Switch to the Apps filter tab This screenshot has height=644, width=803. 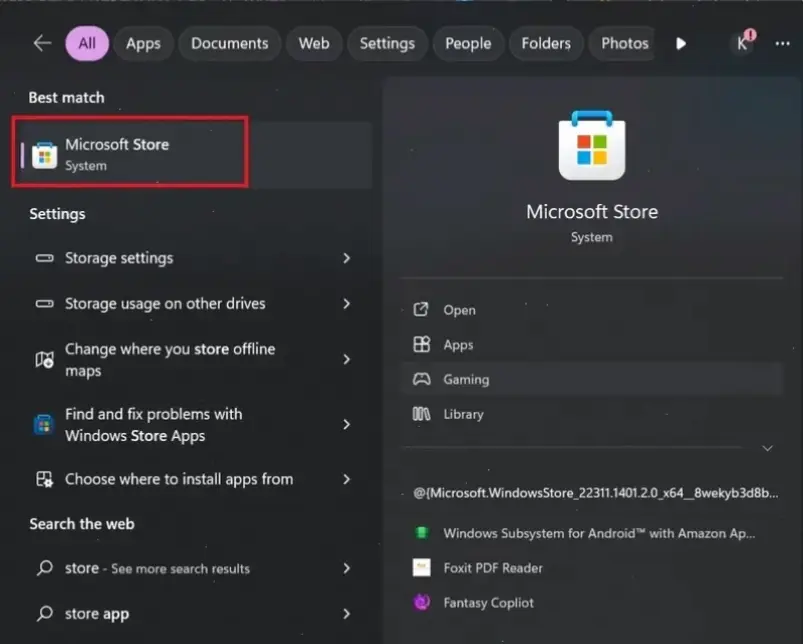point(143,43)
